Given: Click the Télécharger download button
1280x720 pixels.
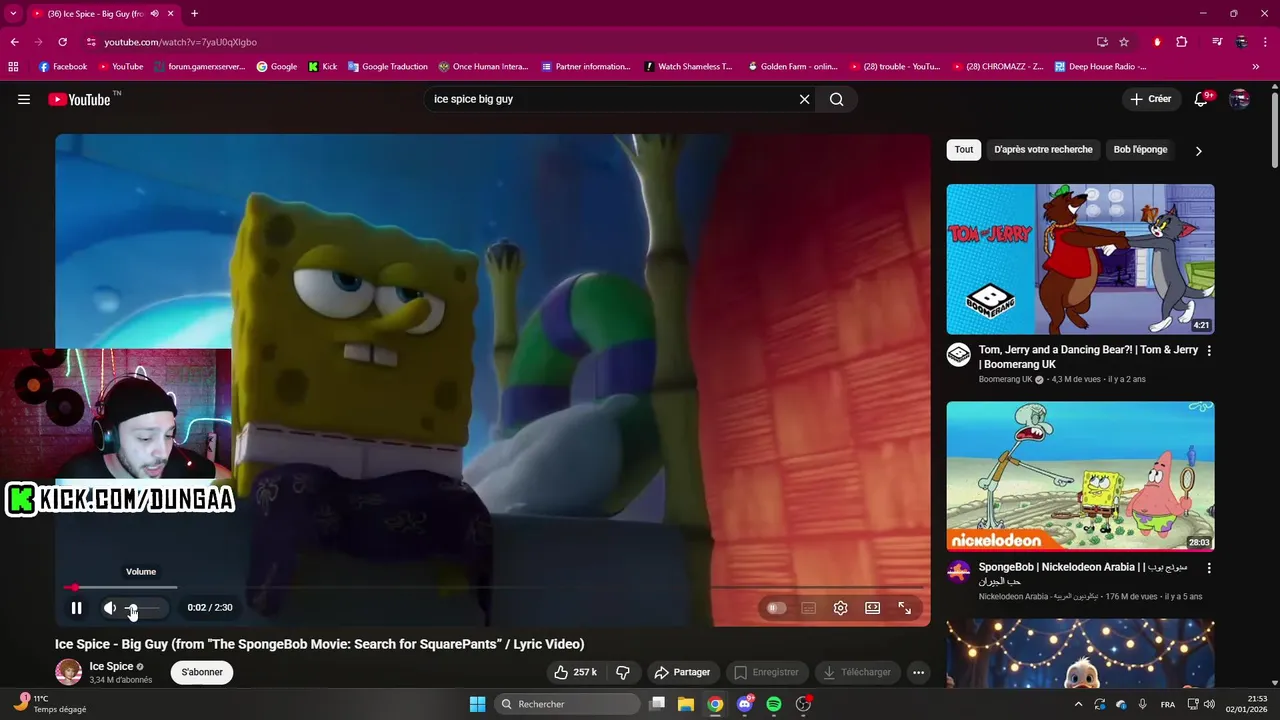Looking at the screenshot, I should click(x=858, y=672).
